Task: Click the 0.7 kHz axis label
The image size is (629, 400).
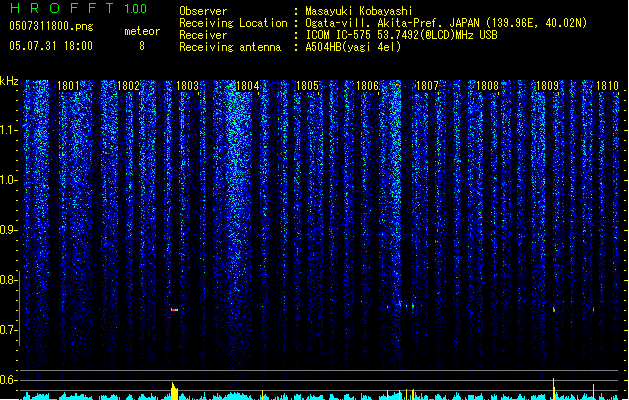Action: pyautogui.click(x=8, y=330)
